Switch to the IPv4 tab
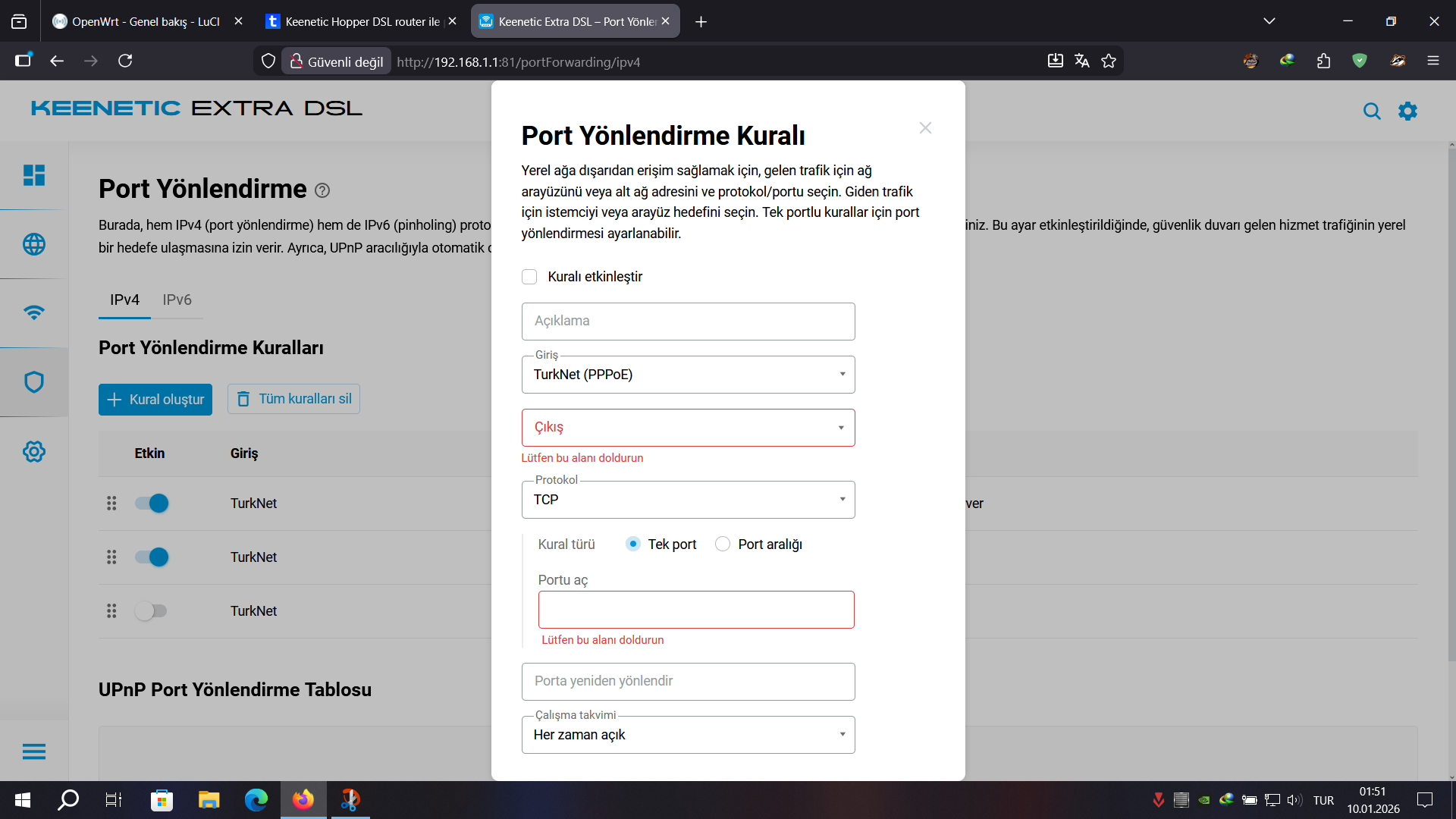1456x819 pixels. click(124, 300)
